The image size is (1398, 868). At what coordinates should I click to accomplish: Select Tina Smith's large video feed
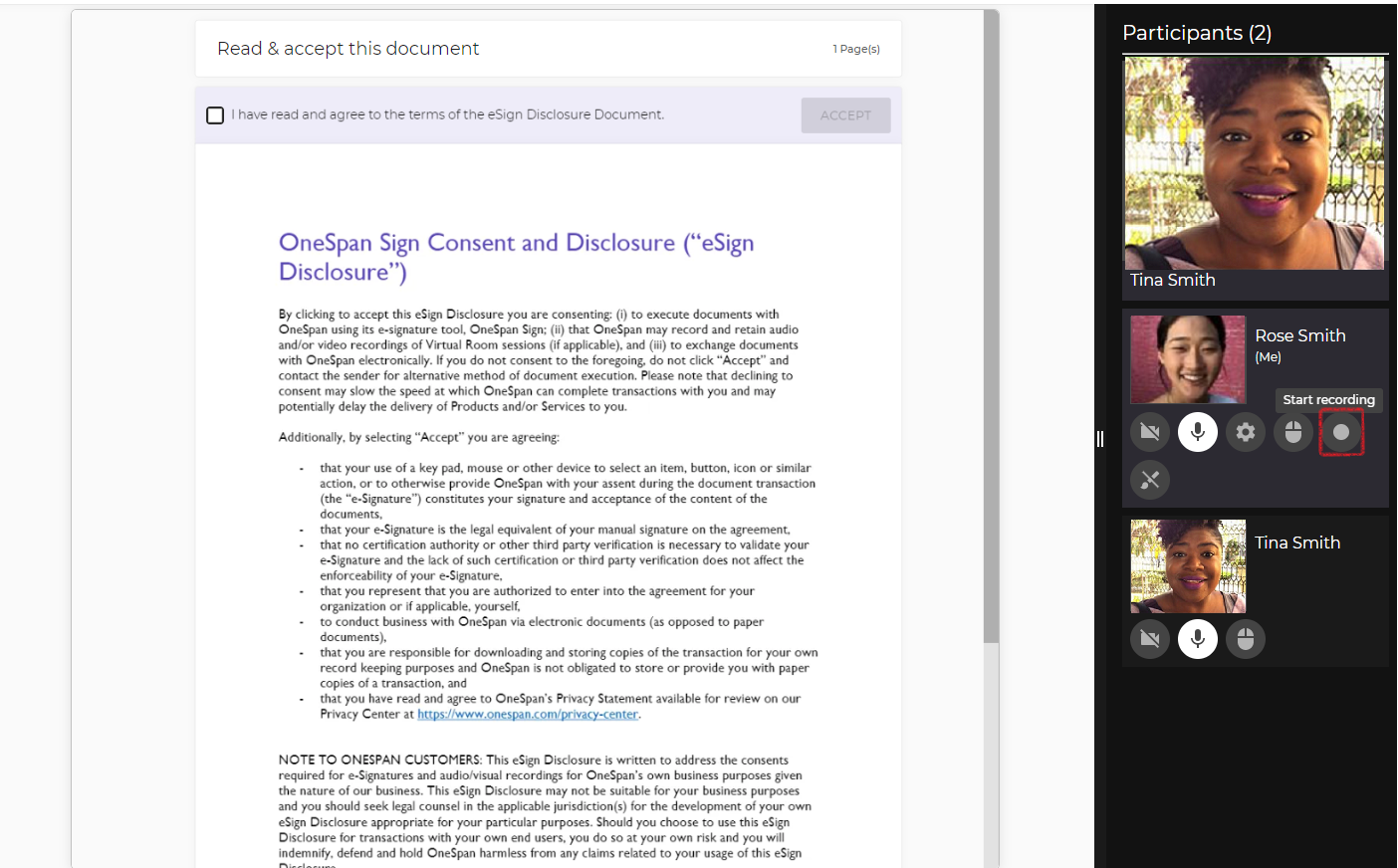click(x=1255, y=163)
